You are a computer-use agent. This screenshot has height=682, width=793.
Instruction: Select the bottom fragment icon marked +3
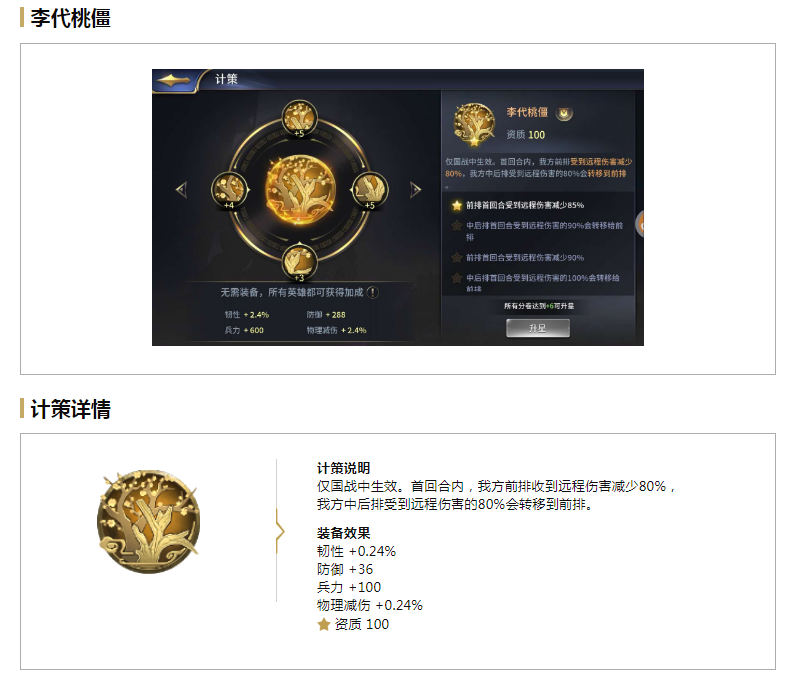pos(299,262)
